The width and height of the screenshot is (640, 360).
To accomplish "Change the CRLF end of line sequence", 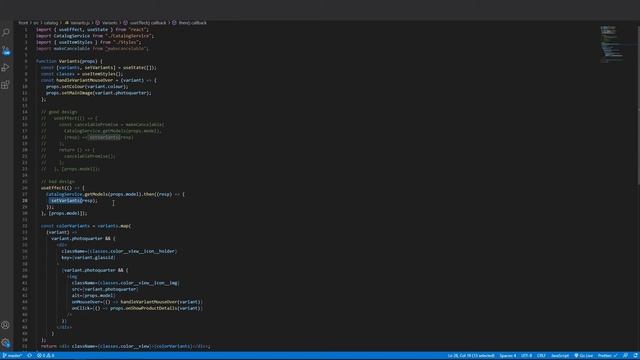I will click(541, 356).
